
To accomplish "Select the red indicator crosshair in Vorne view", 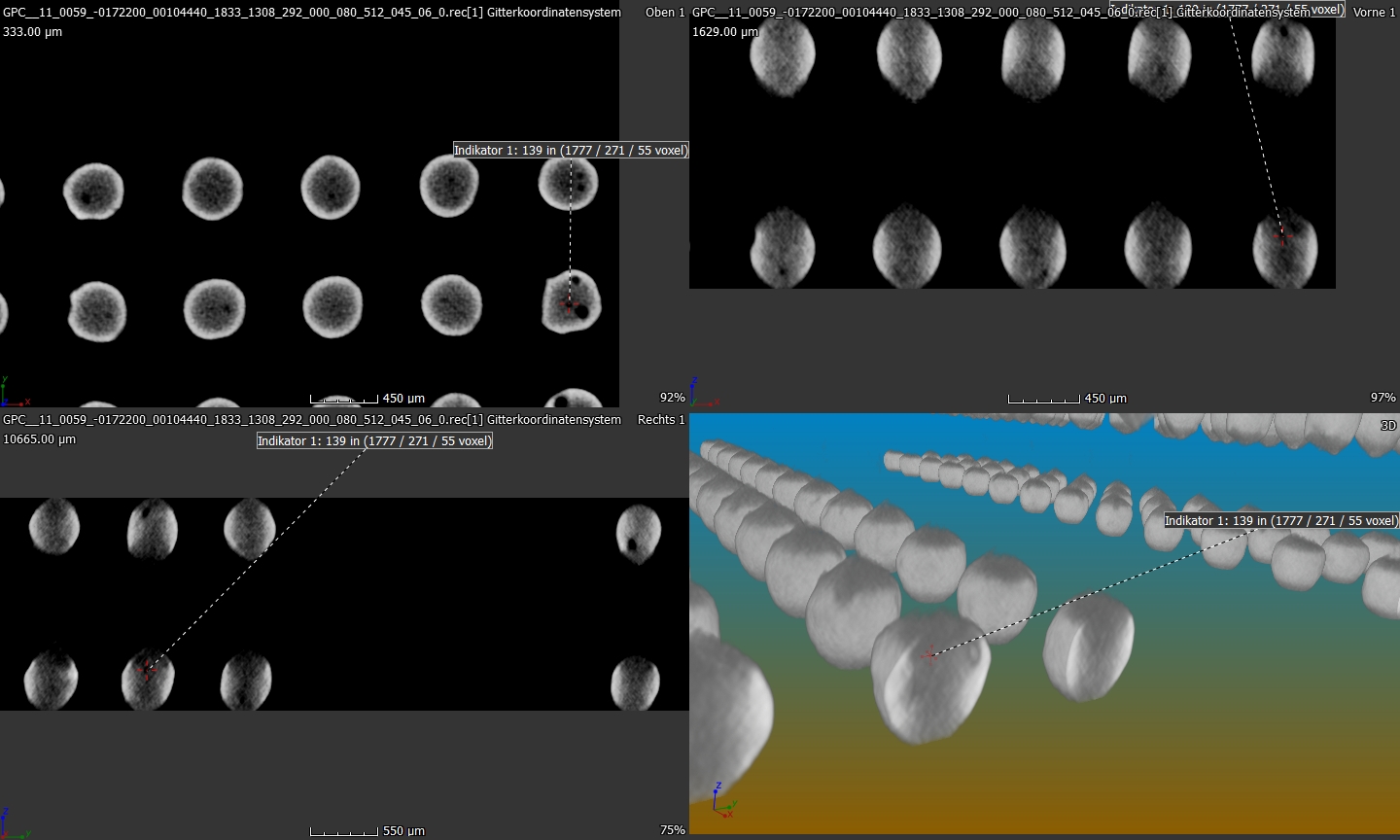I will [x=1283, y=235].
